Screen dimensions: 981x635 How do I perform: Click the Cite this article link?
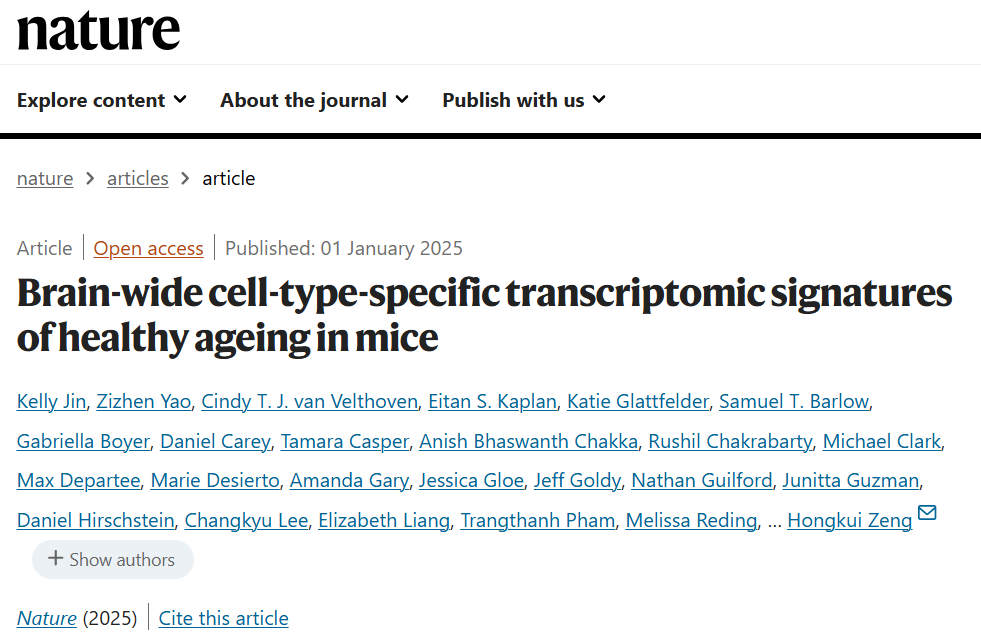pyautogui.click(x=224, y=618)
